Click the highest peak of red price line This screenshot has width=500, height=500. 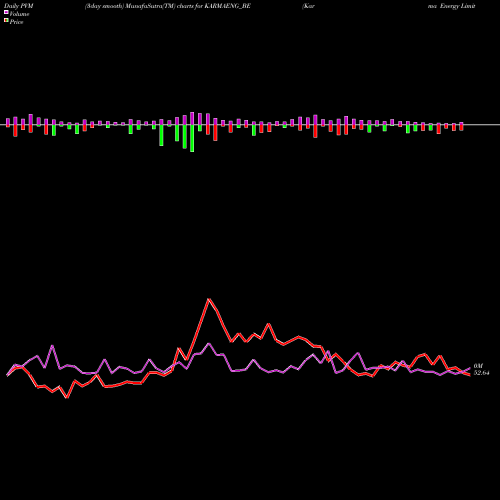point(209,299)
